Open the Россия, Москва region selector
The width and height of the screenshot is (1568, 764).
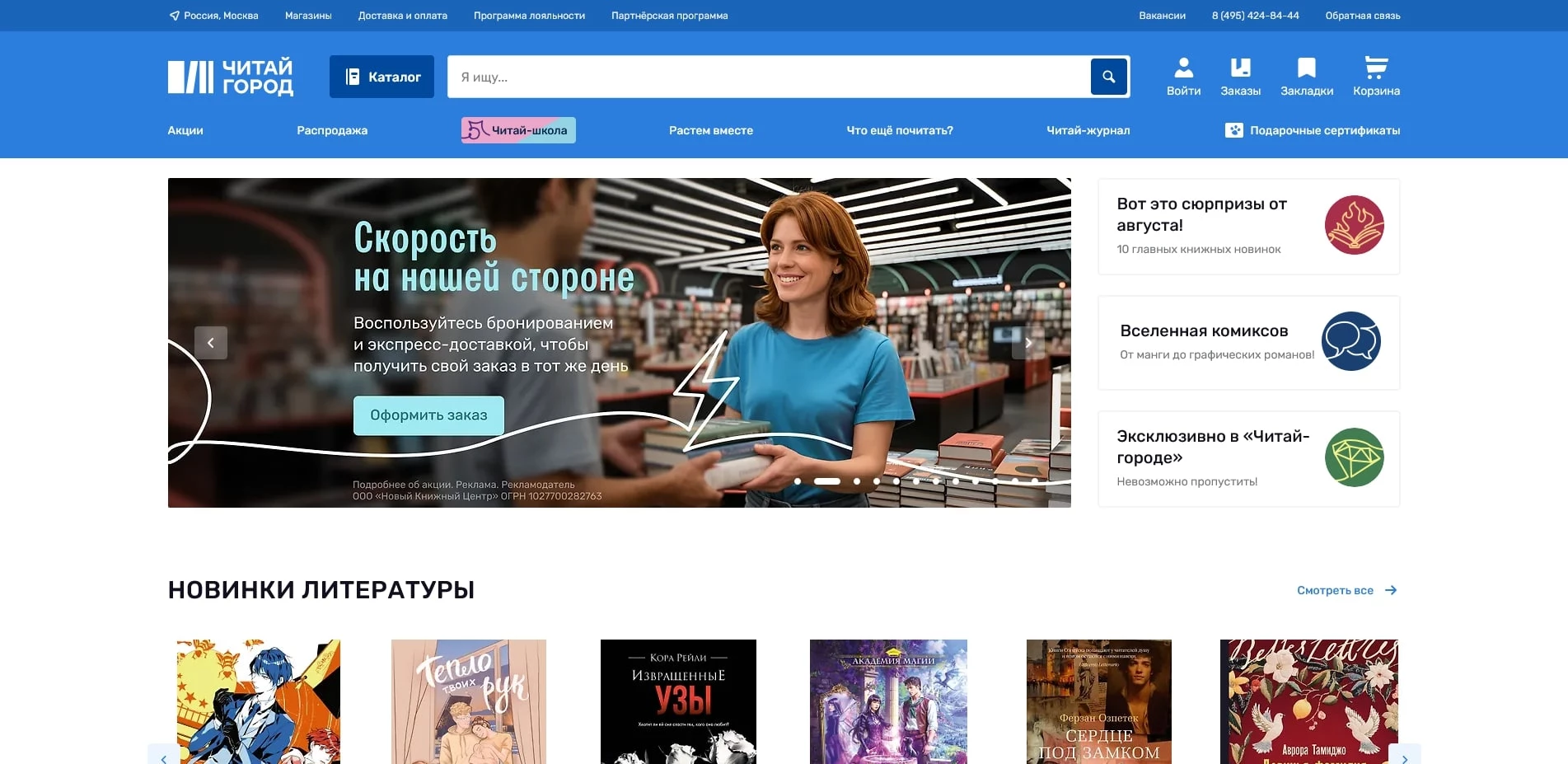coord(220,15)
